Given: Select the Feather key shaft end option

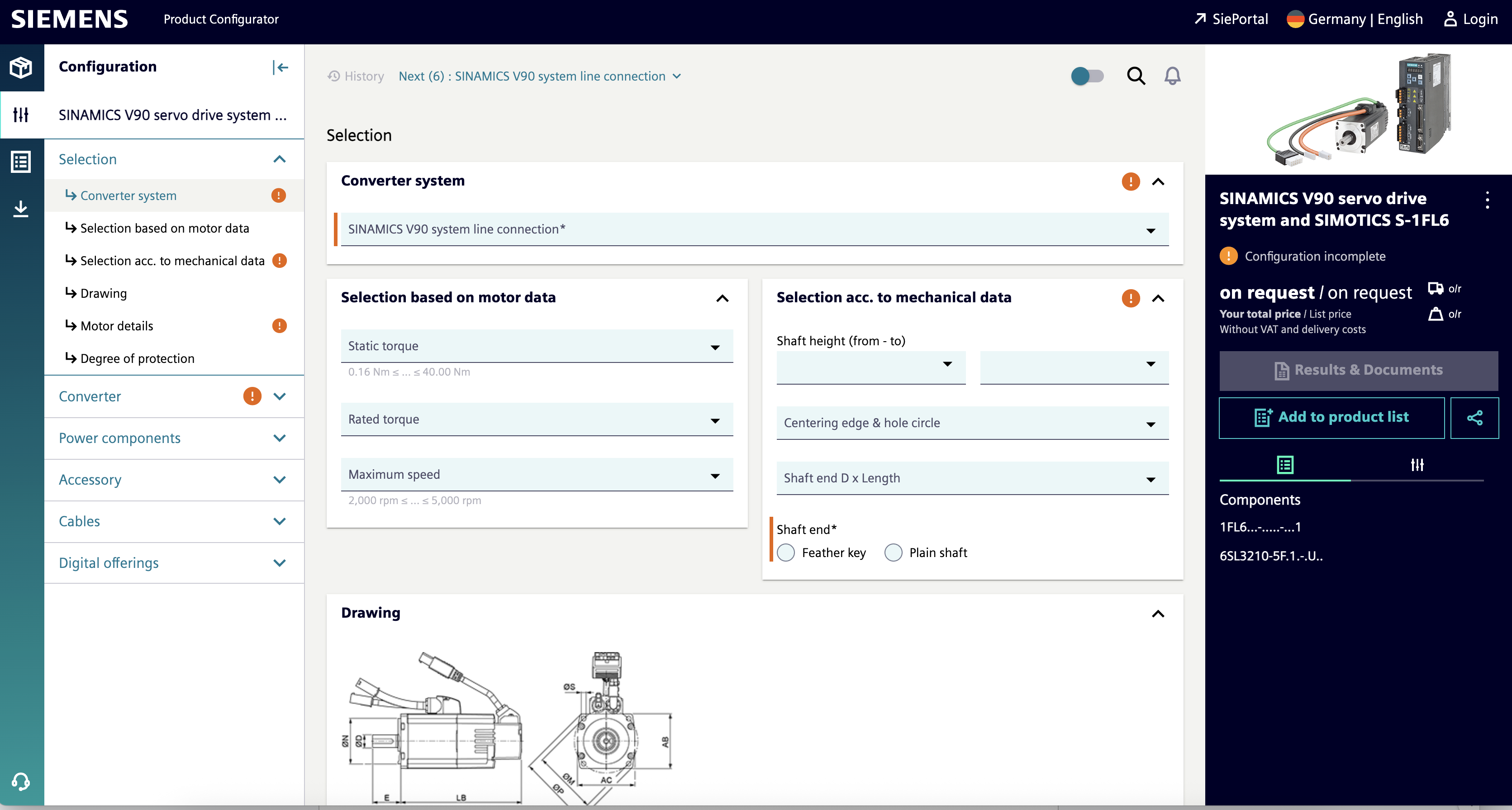Looking at the screenshot, I should 786,553.
